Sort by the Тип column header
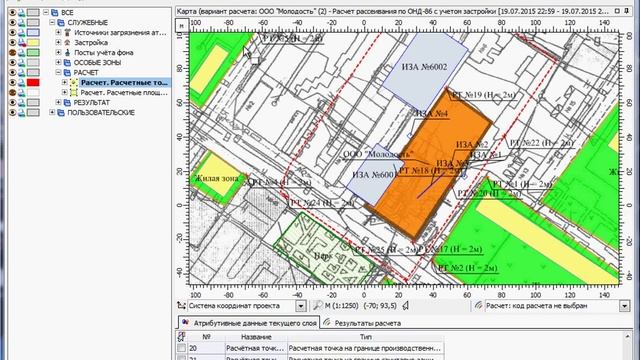The height and width of the screenshot is (360, 640). pos(366,337)
